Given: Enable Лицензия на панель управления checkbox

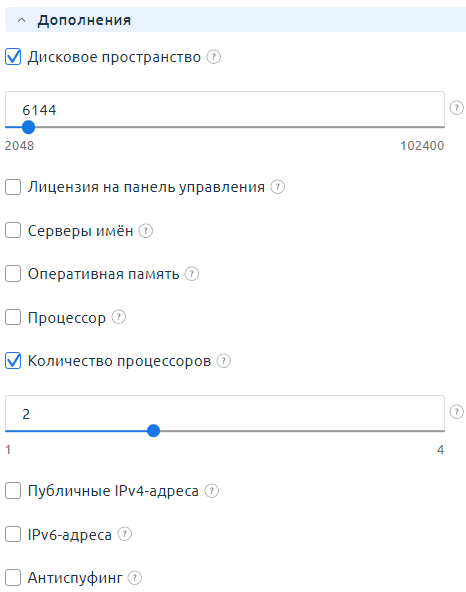Looking at the screenshot, I should (x=13, y=187).
